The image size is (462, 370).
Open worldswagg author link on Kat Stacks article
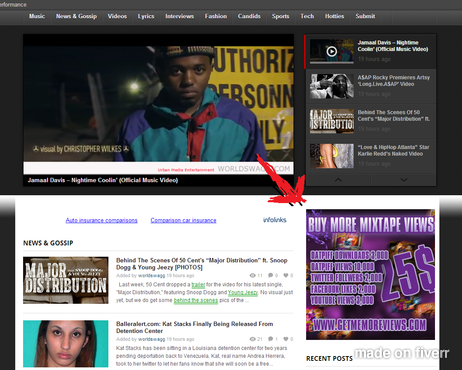152,339
